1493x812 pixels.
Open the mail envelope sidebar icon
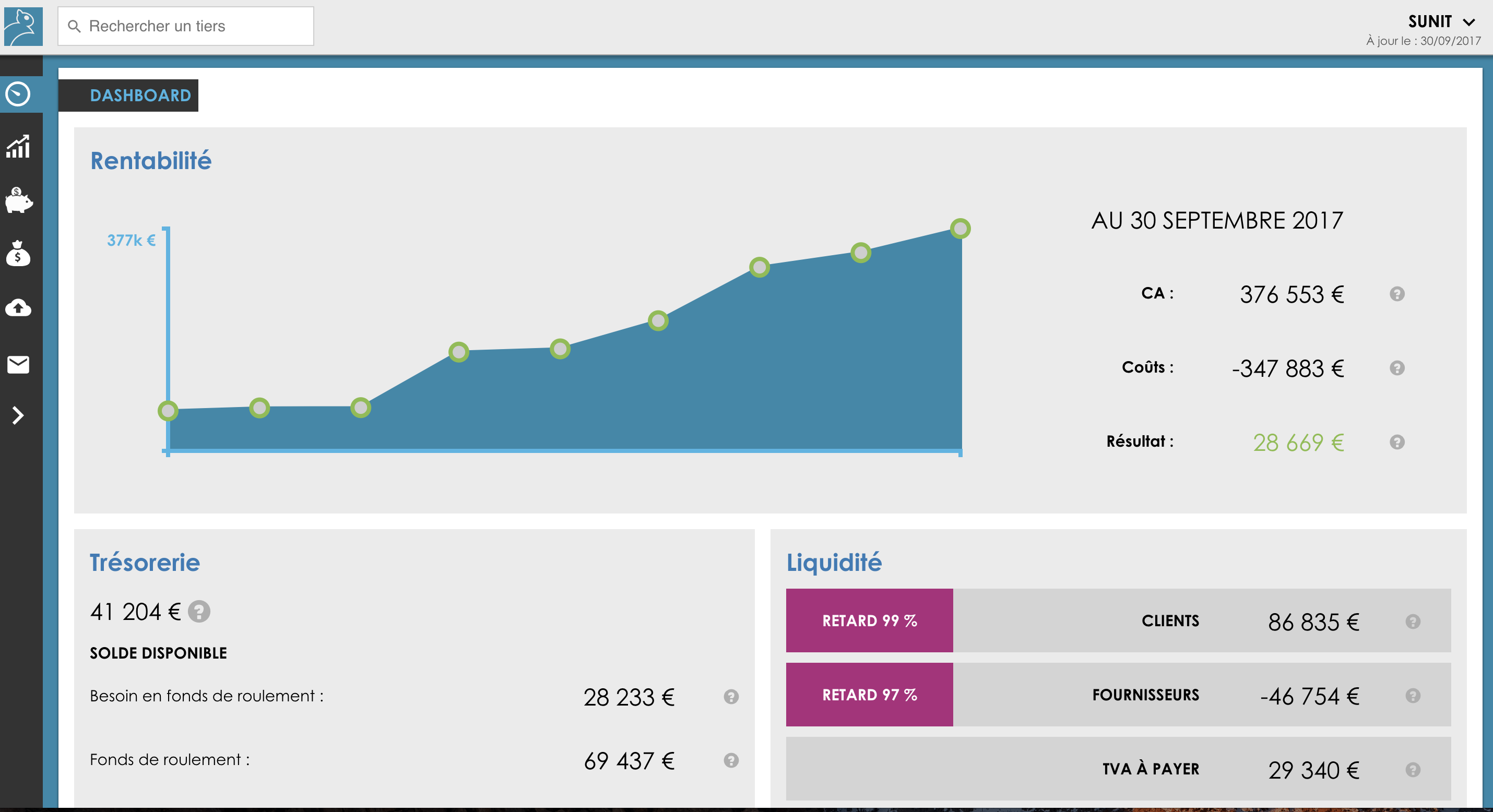(x=18, y=364)
